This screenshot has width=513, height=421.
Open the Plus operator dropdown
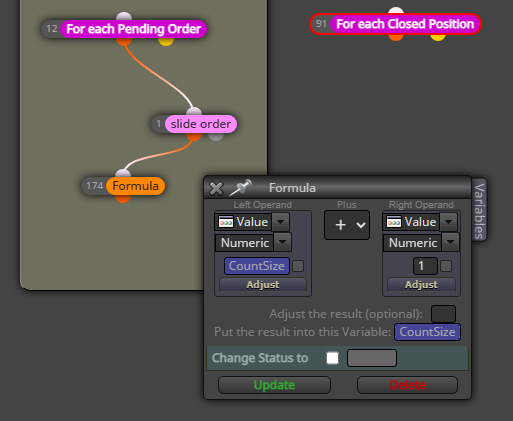pyautogui.click(x=347, y=225)
